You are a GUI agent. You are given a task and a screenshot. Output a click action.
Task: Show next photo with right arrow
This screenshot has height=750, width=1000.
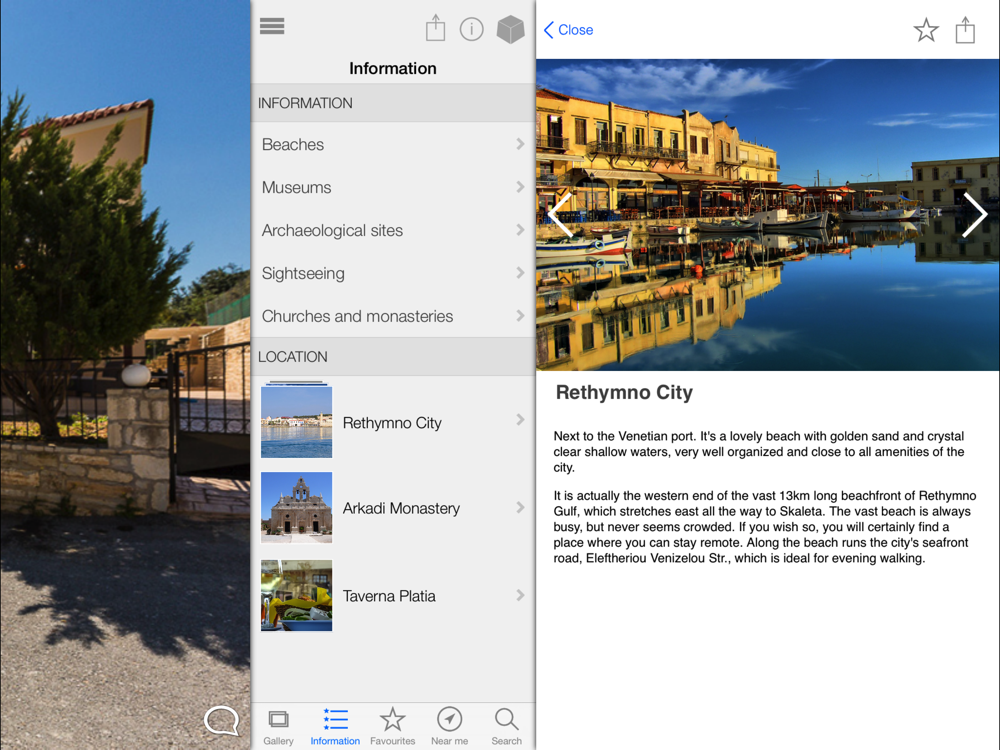tap(974, 215)
